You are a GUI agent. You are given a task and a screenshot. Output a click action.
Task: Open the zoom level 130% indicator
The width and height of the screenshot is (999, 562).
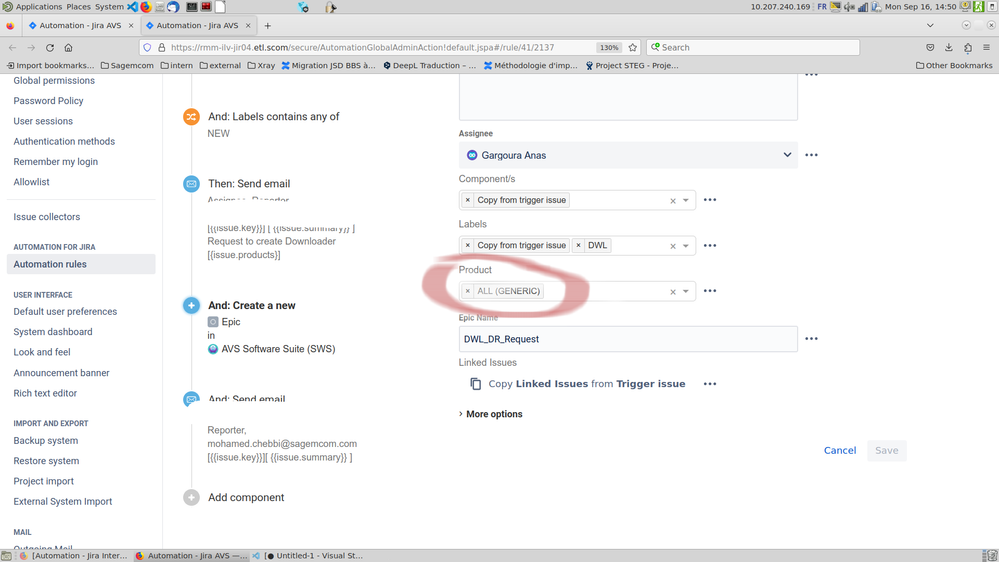tap(609, 48)
